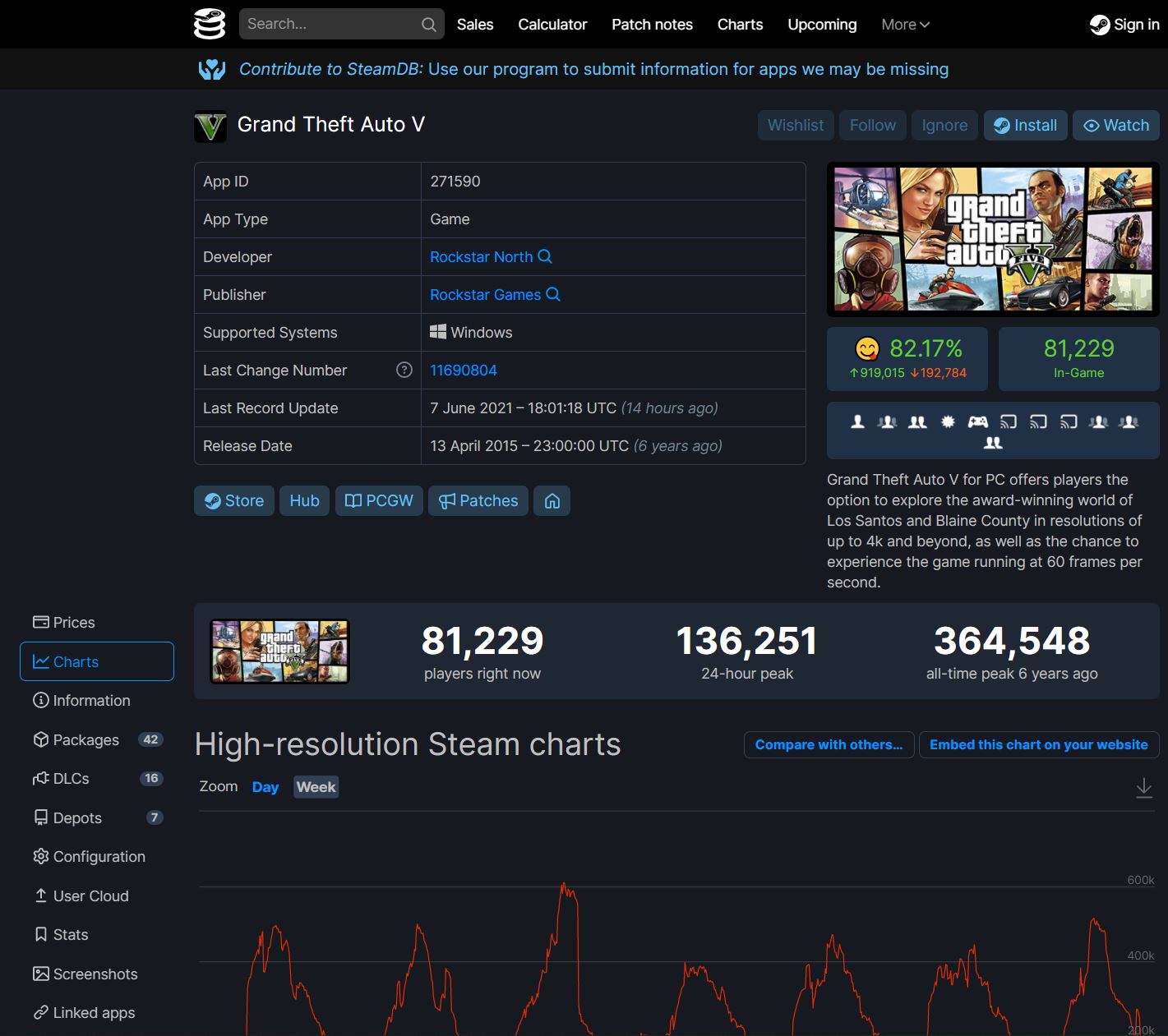The width and height of the screenshot is (1168, 1036).
Task: Open the Sales menu item
Action: pyautogui.click(x=475, y=25)
